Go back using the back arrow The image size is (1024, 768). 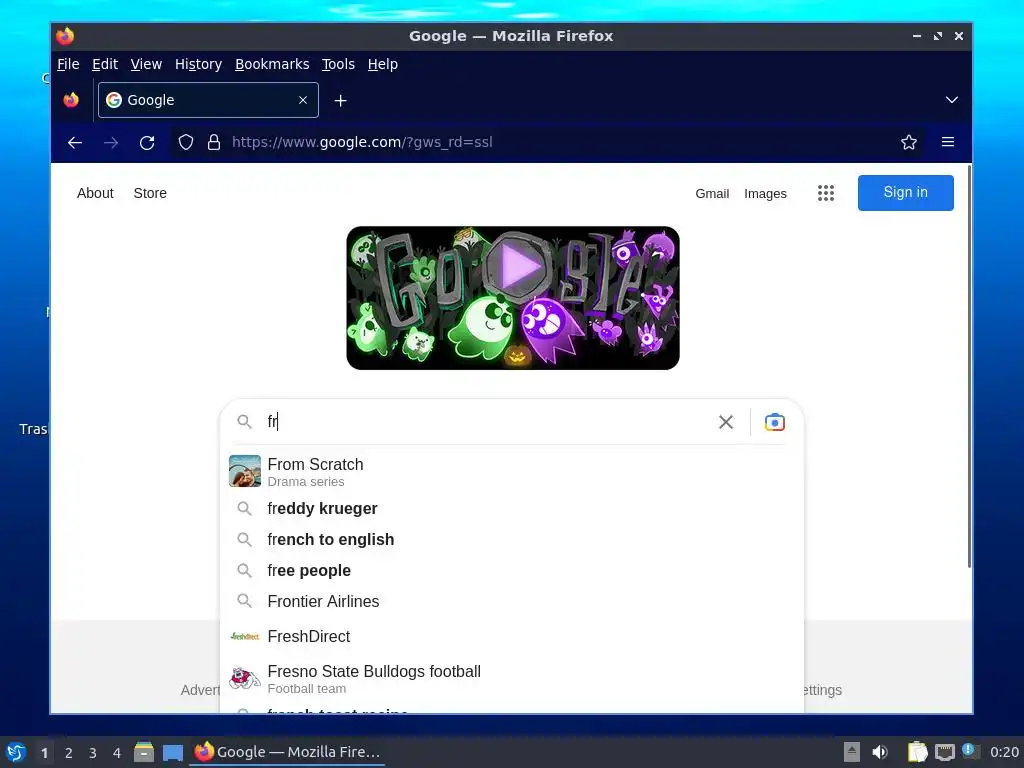point(75,142)
